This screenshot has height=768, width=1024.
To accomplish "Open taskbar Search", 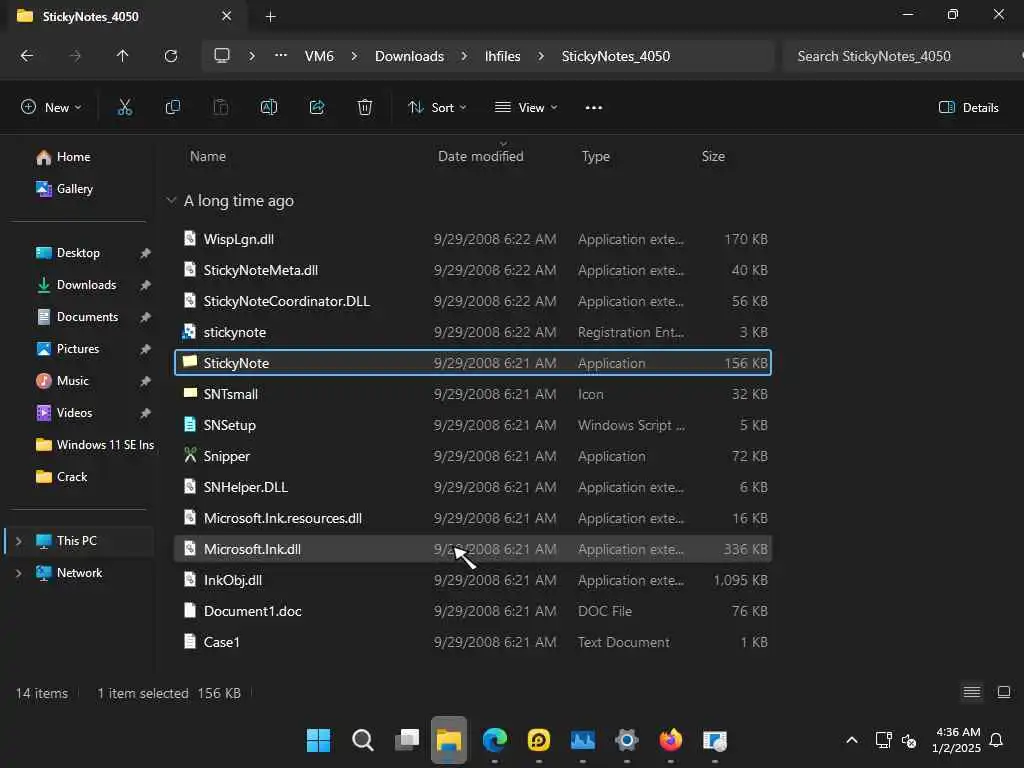I will click(x=362, y=741).
